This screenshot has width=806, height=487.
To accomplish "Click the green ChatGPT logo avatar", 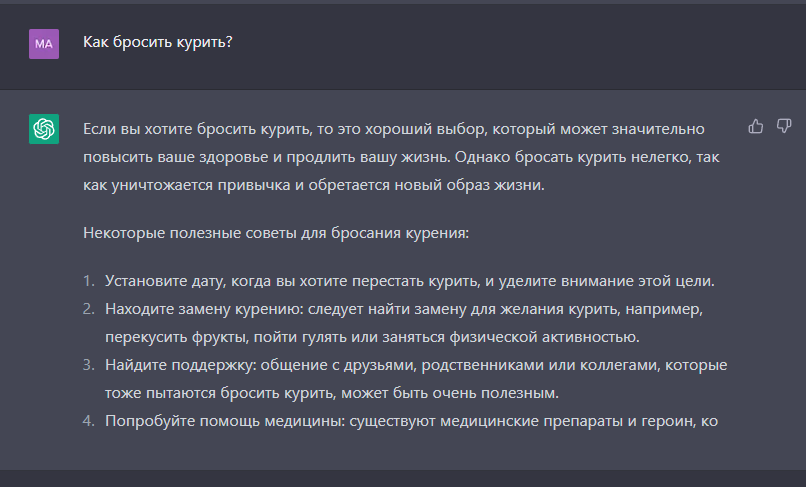I will (x=44, y=128).
